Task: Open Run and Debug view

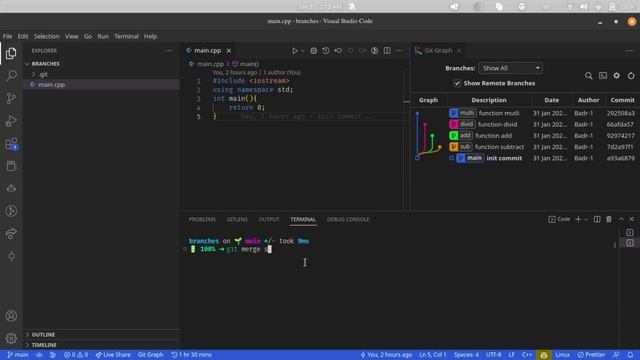Action: pos(11,121)
